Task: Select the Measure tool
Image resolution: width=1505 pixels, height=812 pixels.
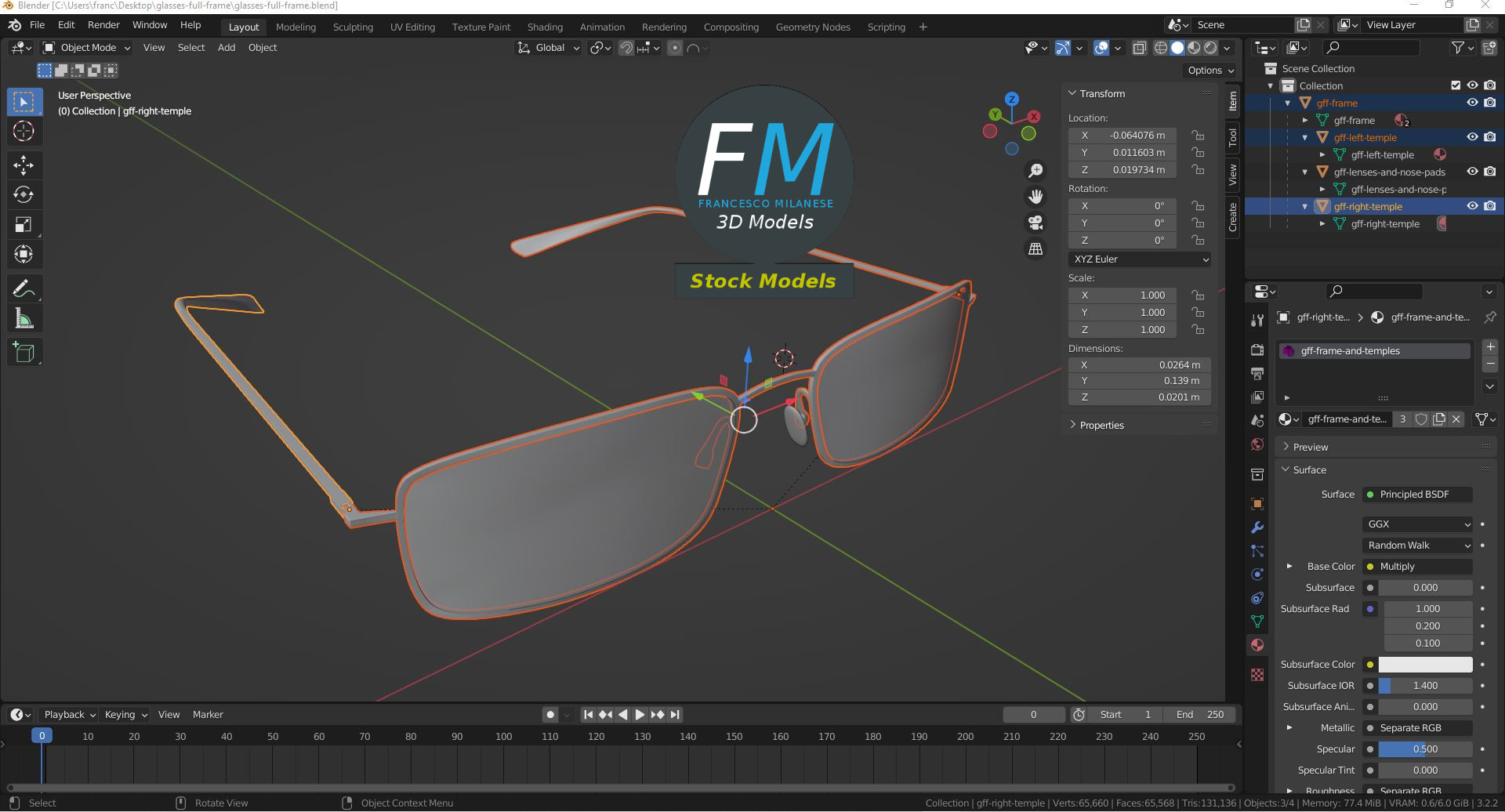Action: (24, 318)
